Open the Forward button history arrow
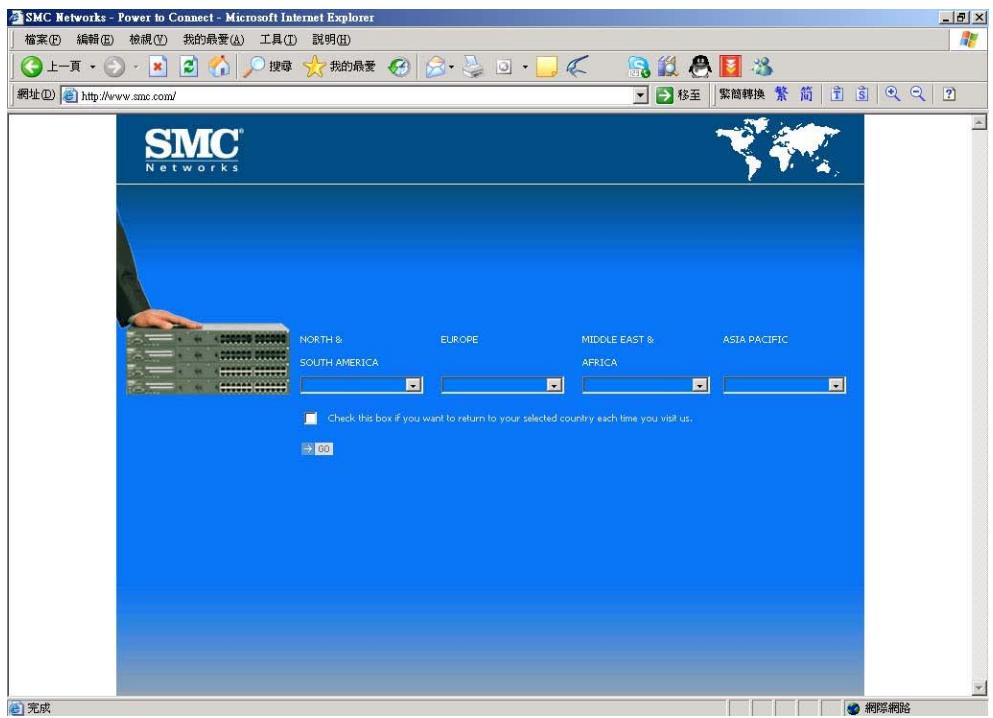Viewport: 993px width, 718px height. [x=136, y=66]
